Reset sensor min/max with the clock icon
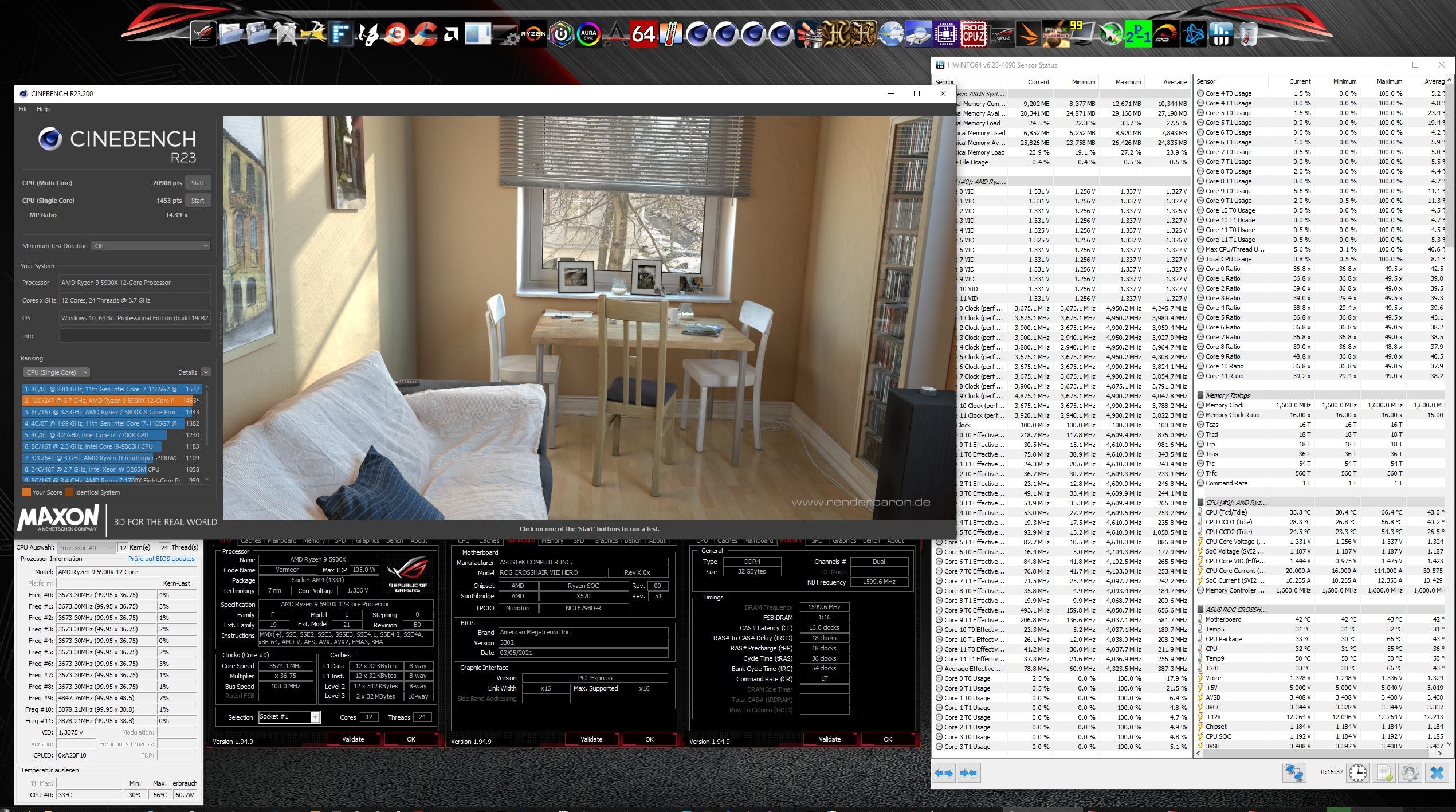The width and height of the screenshot is (1456, 812). coord(1357,772)
